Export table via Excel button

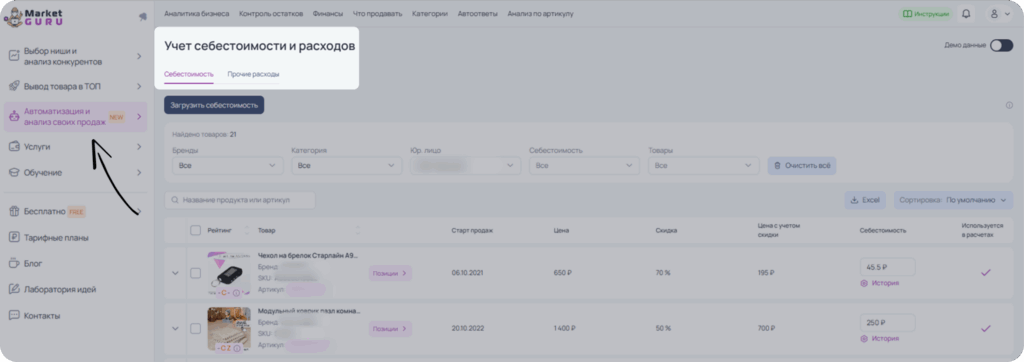click(865, 200)
